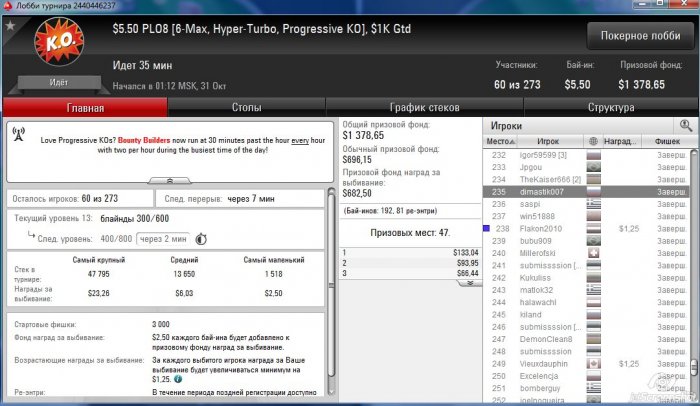Screen dimensions: 700x406
Task: Click the knockout bounty info icon
Action: pos(178,379)
